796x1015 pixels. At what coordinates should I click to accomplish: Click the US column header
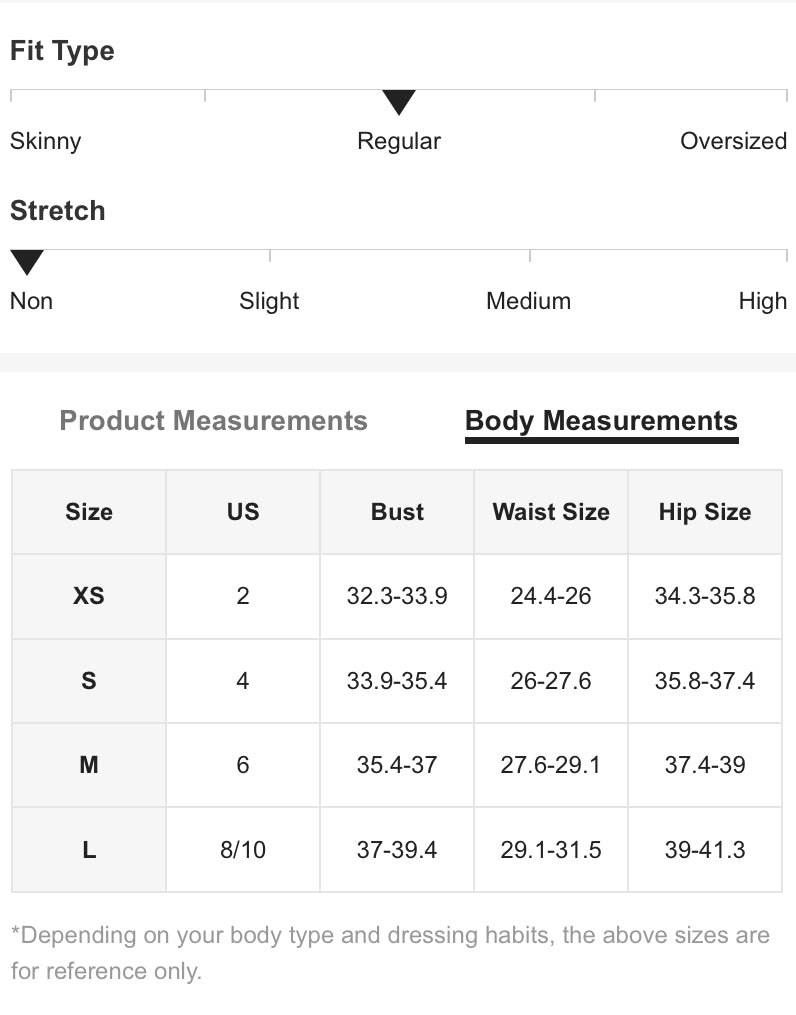(x=243, y=512)
